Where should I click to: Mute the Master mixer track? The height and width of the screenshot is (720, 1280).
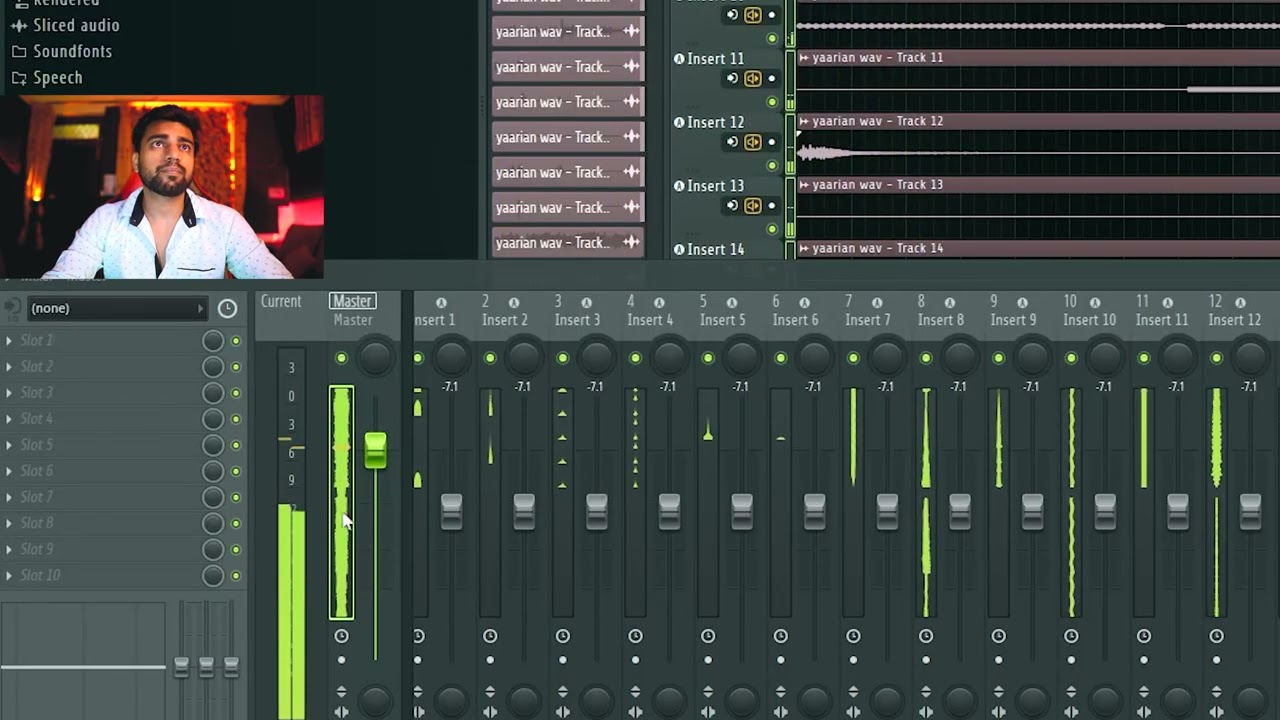click(342, 358)
